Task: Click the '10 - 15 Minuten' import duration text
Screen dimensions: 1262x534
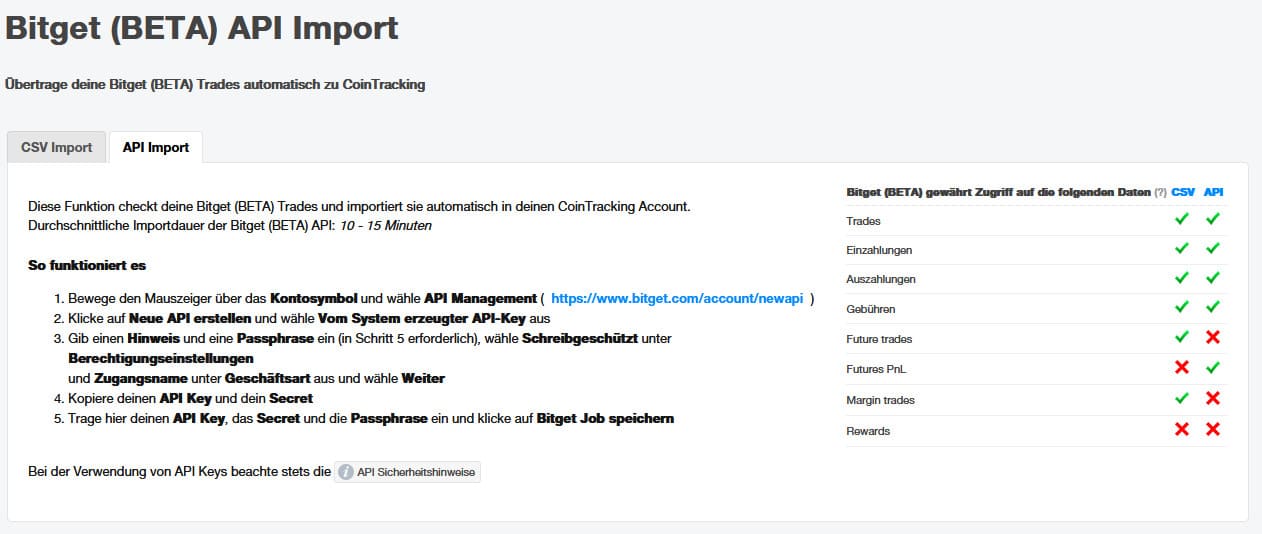Action: click(x=385, y=226)
